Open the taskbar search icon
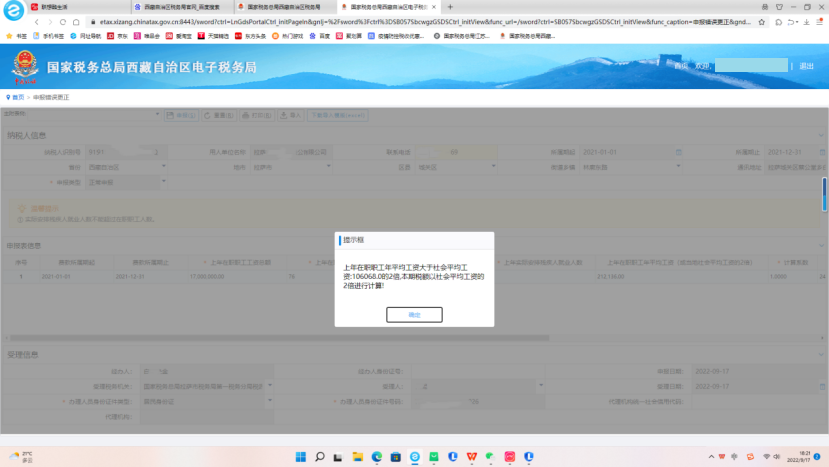 click(319, 456)
